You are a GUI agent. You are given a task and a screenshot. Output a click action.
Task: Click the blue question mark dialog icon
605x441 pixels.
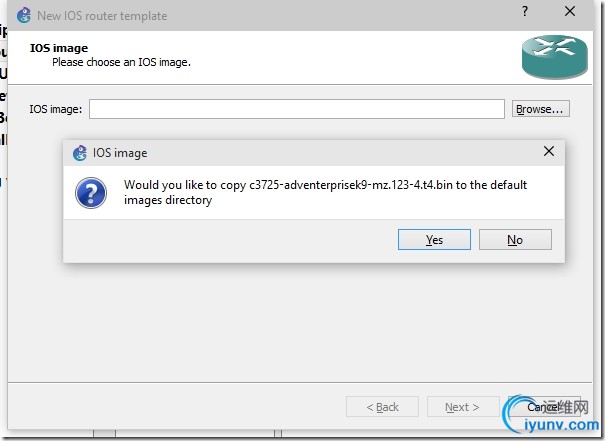(91, 193)
